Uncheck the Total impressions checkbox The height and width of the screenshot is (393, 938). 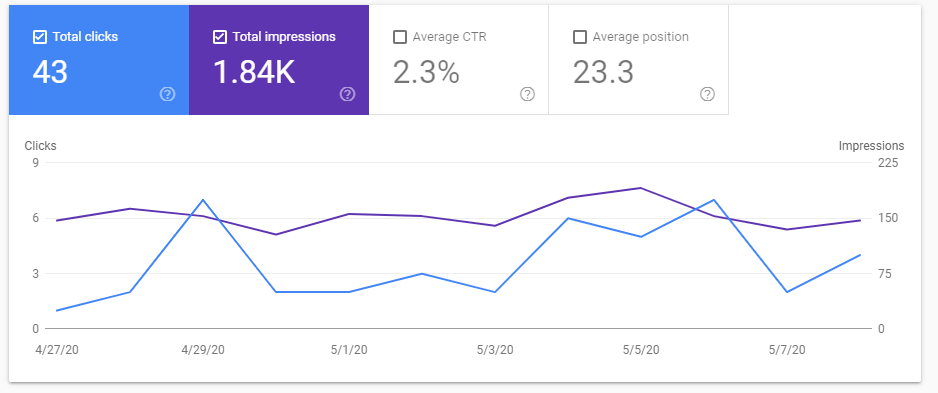pyautogui.click(x=220, y=37)
